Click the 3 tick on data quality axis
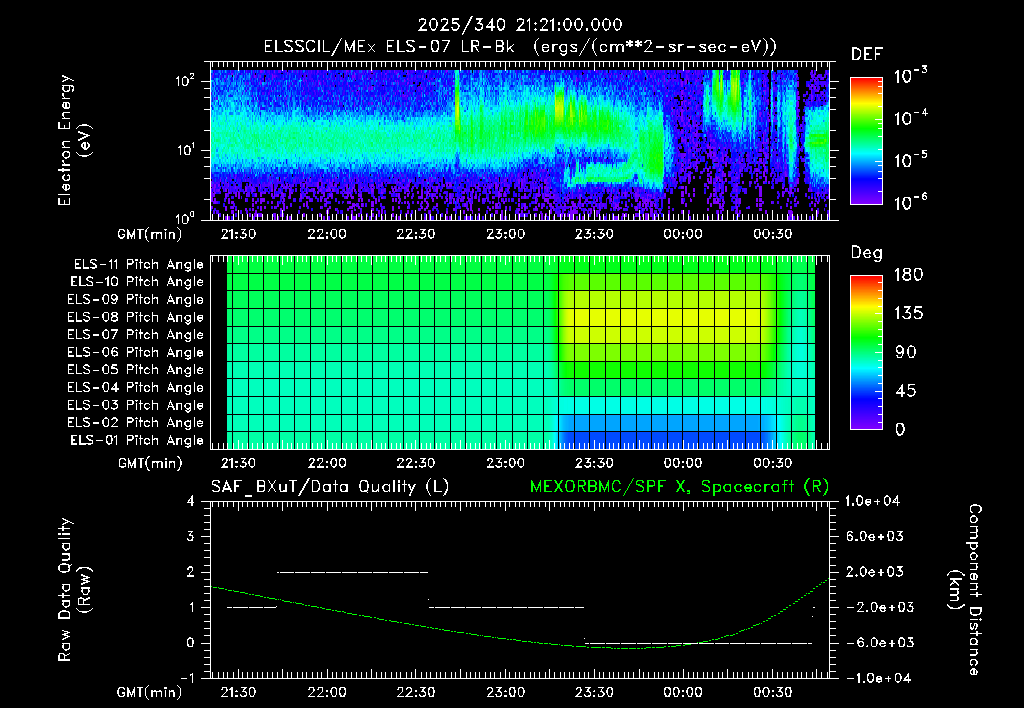The image size is (1024, 708). click(x=191, y=536)
